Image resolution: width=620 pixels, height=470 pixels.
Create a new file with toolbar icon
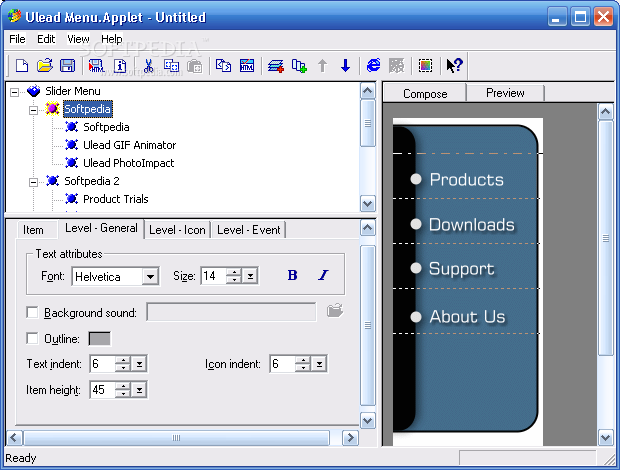22,65
